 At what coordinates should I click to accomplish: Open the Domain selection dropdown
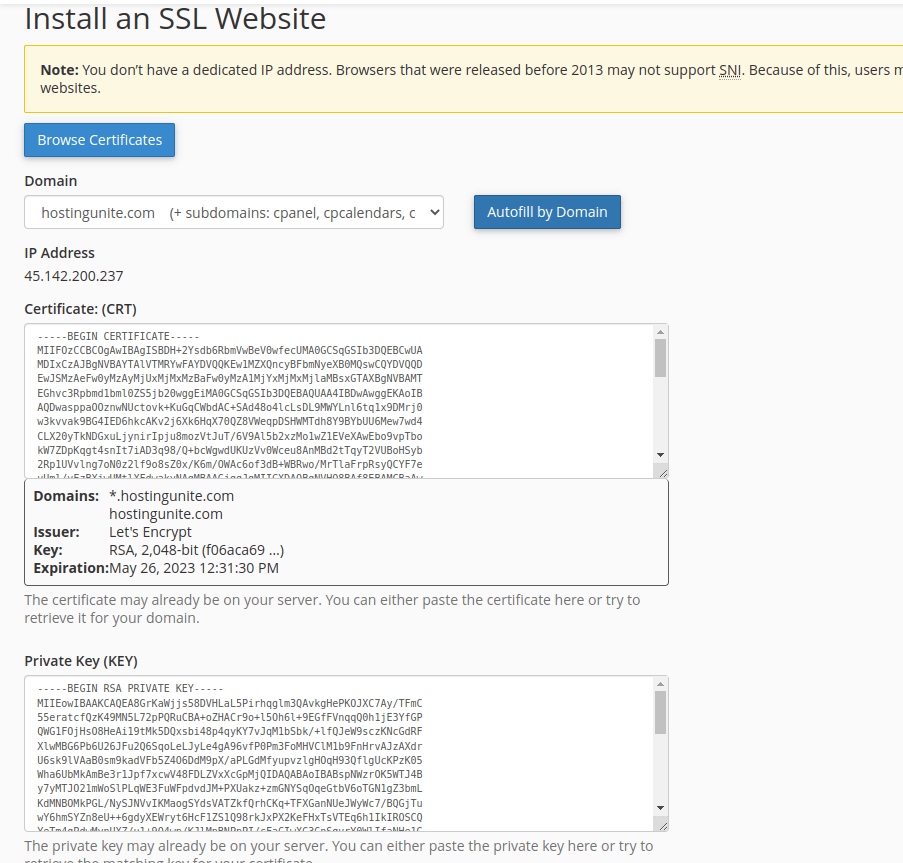coord(233,211)
